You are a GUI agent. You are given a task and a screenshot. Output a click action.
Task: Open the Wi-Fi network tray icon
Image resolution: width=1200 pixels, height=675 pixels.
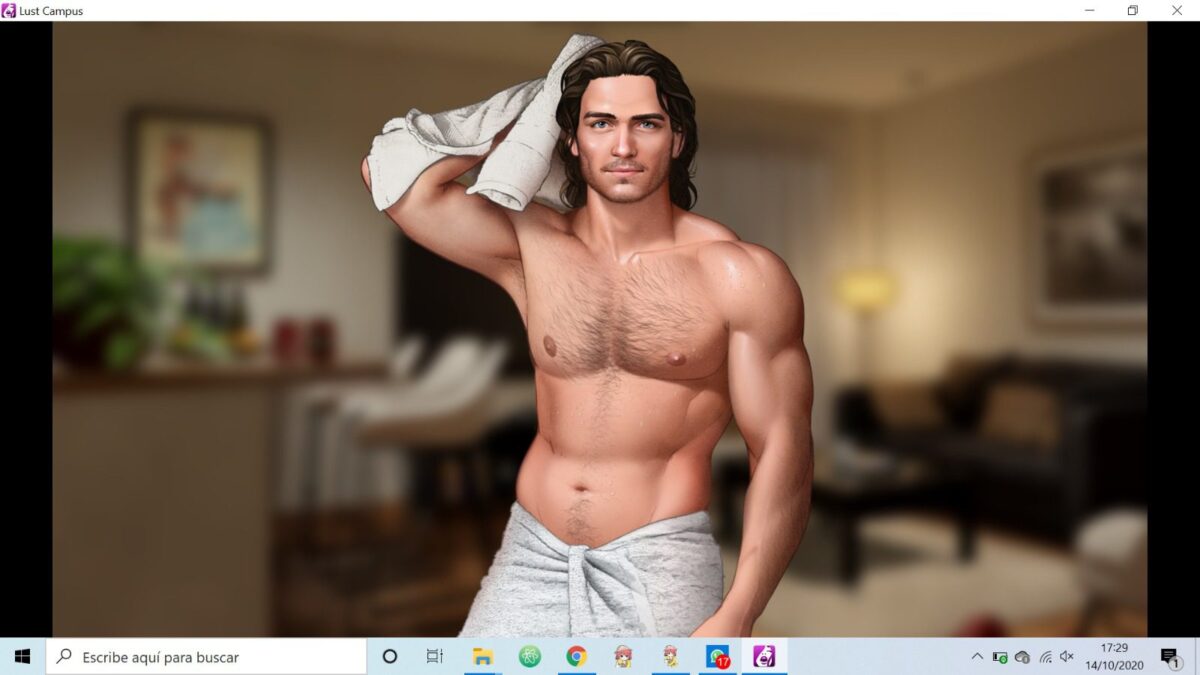click(x=1045, y=657)
